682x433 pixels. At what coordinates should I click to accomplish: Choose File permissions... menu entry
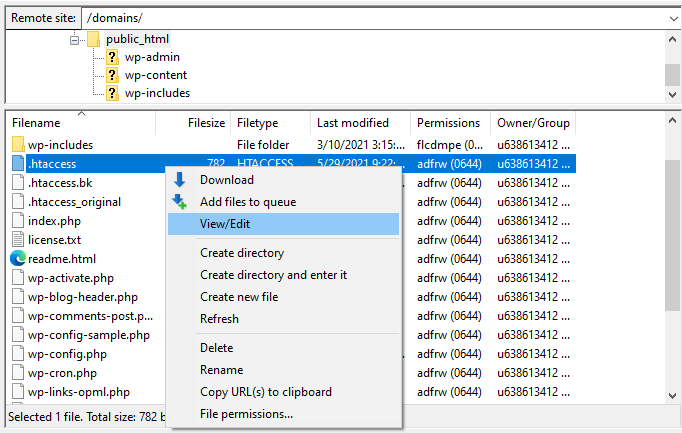click(246, 414)
